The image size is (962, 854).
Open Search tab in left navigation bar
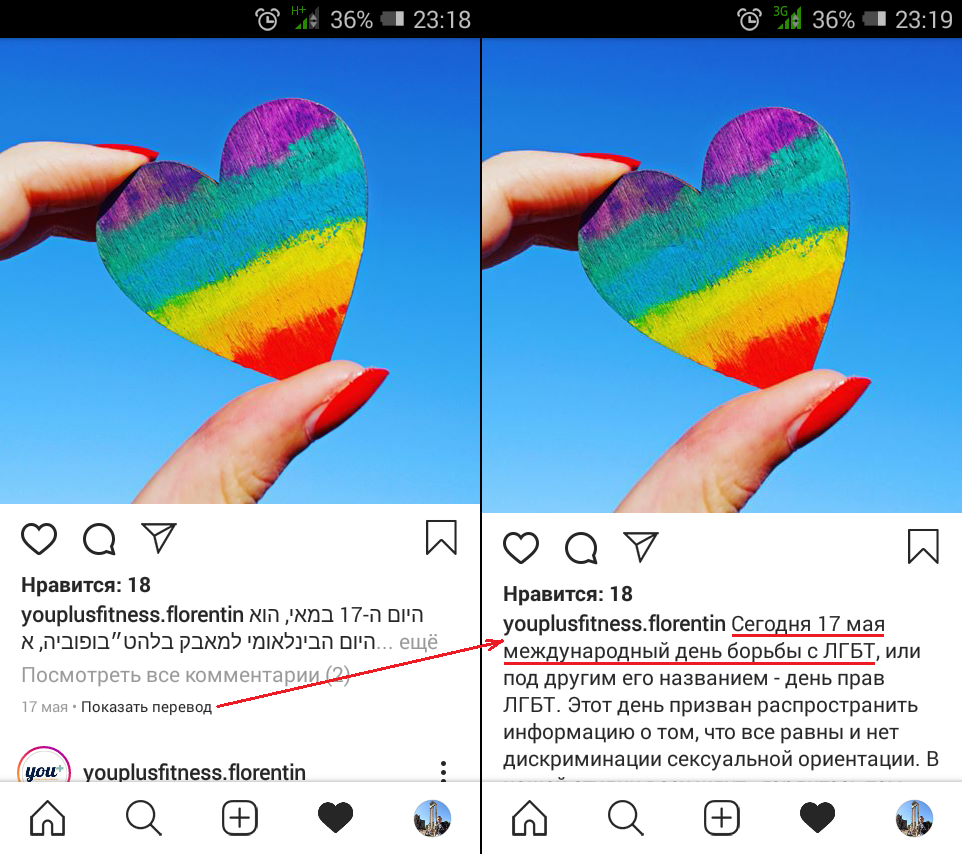click(144, 818)
